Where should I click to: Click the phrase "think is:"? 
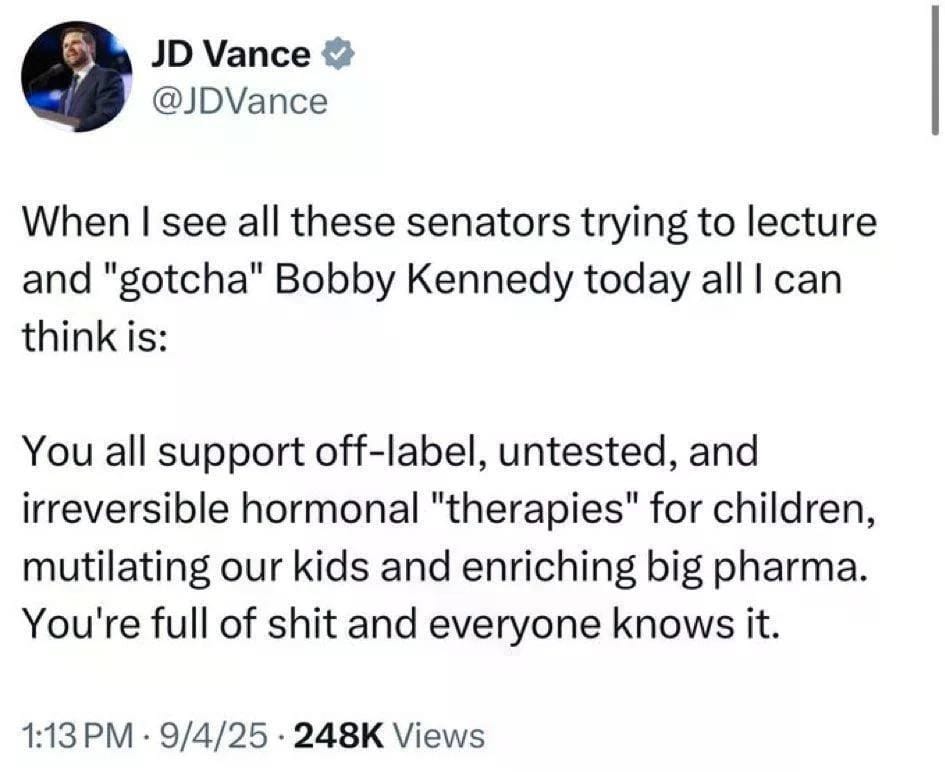tap(96, 337)
